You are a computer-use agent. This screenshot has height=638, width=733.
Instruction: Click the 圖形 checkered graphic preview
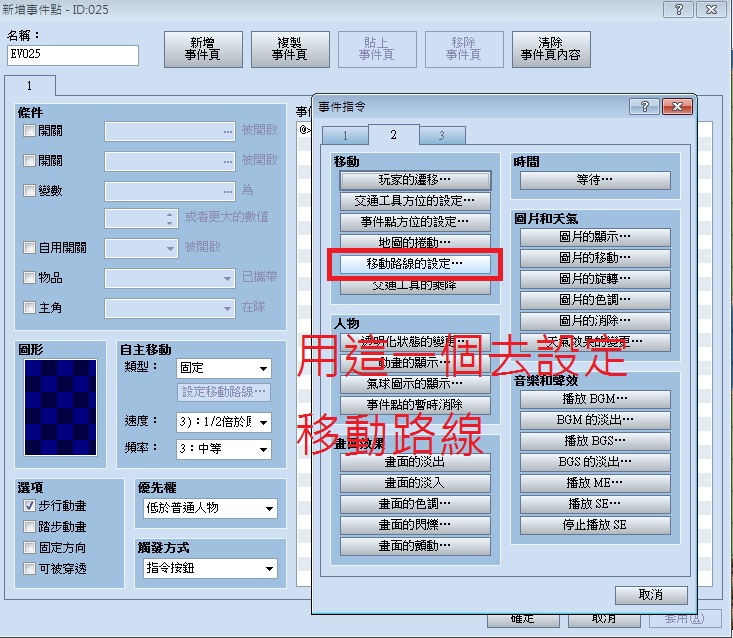click(x=60, y=407)
